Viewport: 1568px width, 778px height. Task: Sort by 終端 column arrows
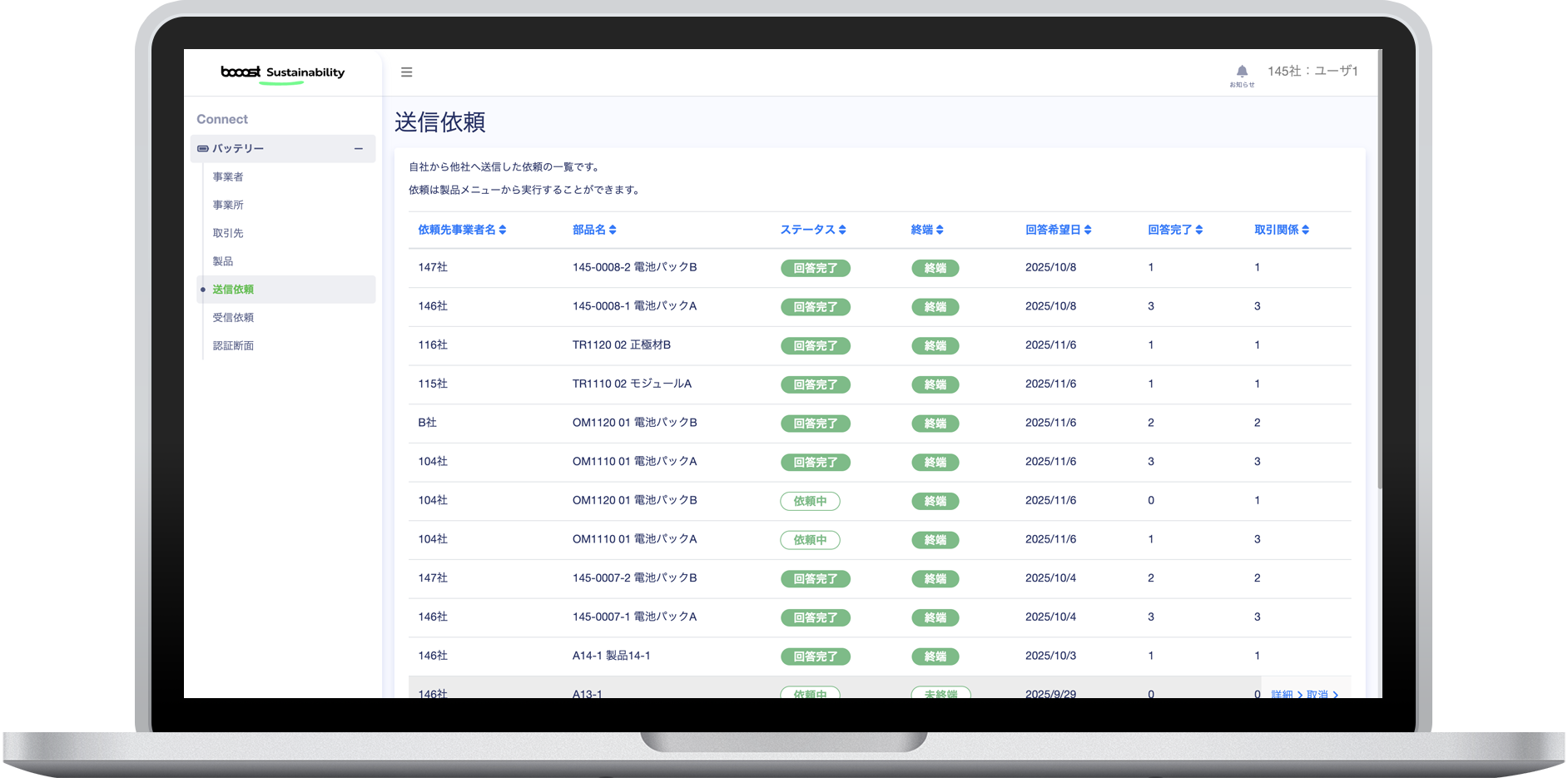[940, 230]
